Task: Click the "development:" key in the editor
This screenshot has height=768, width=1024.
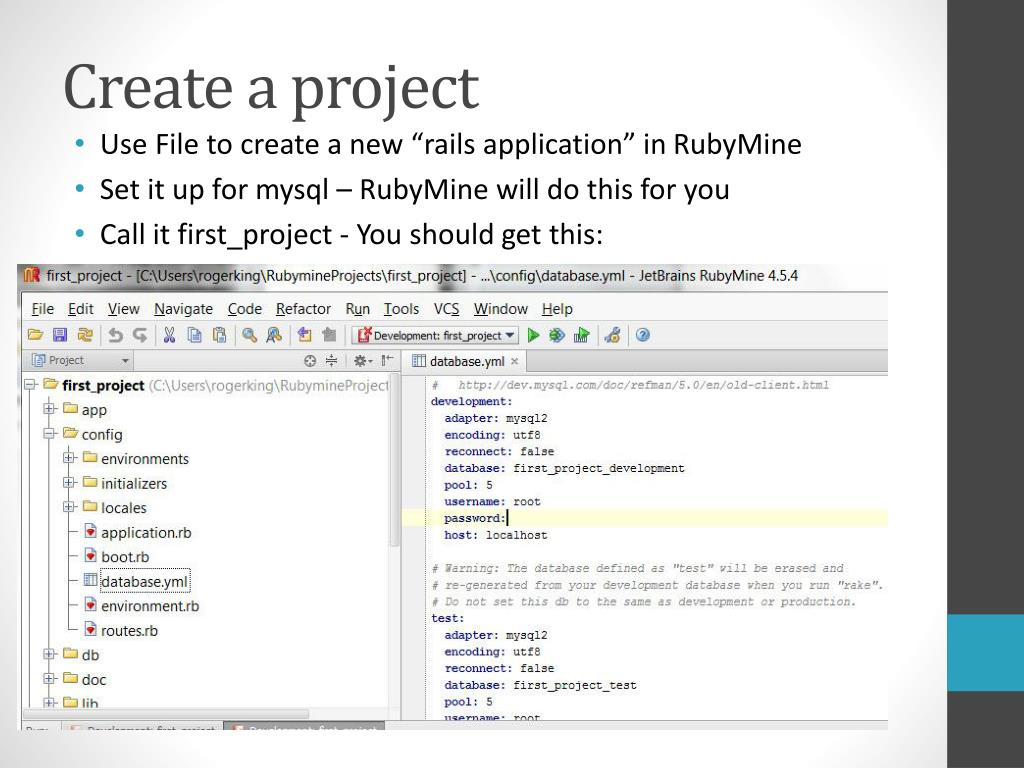Action: 472,402
